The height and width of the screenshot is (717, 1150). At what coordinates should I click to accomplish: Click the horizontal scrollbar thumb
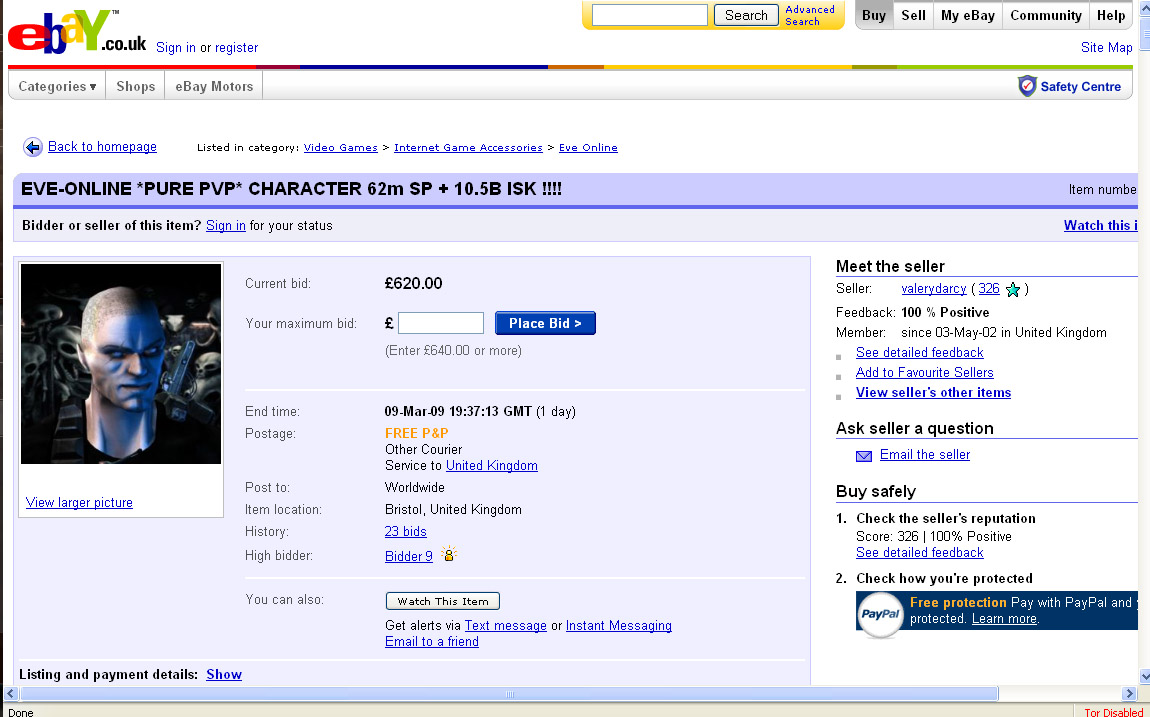[x=509, y=694]
